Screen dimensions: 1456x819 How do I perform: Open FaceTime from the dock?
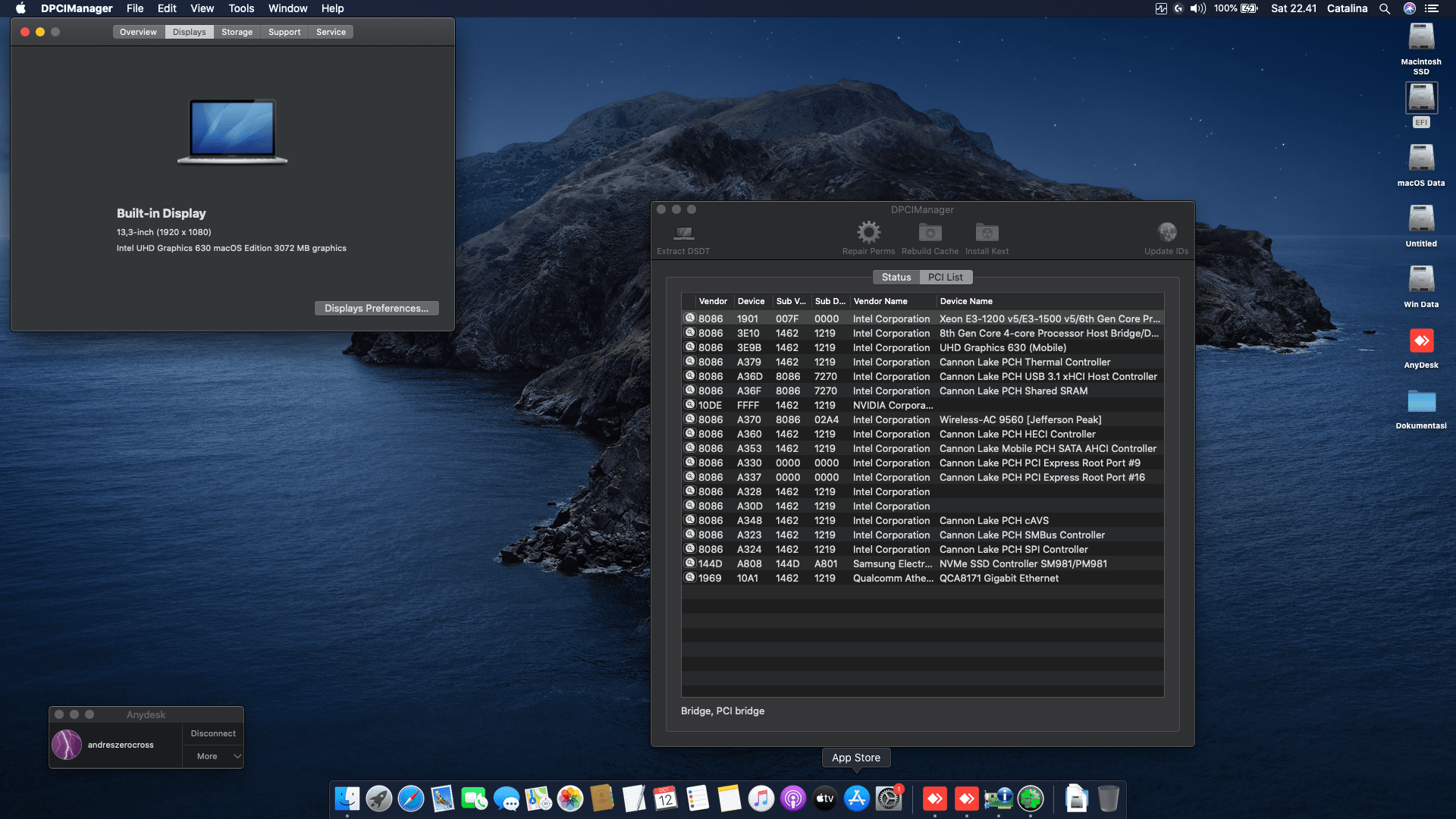pos(475,799)
